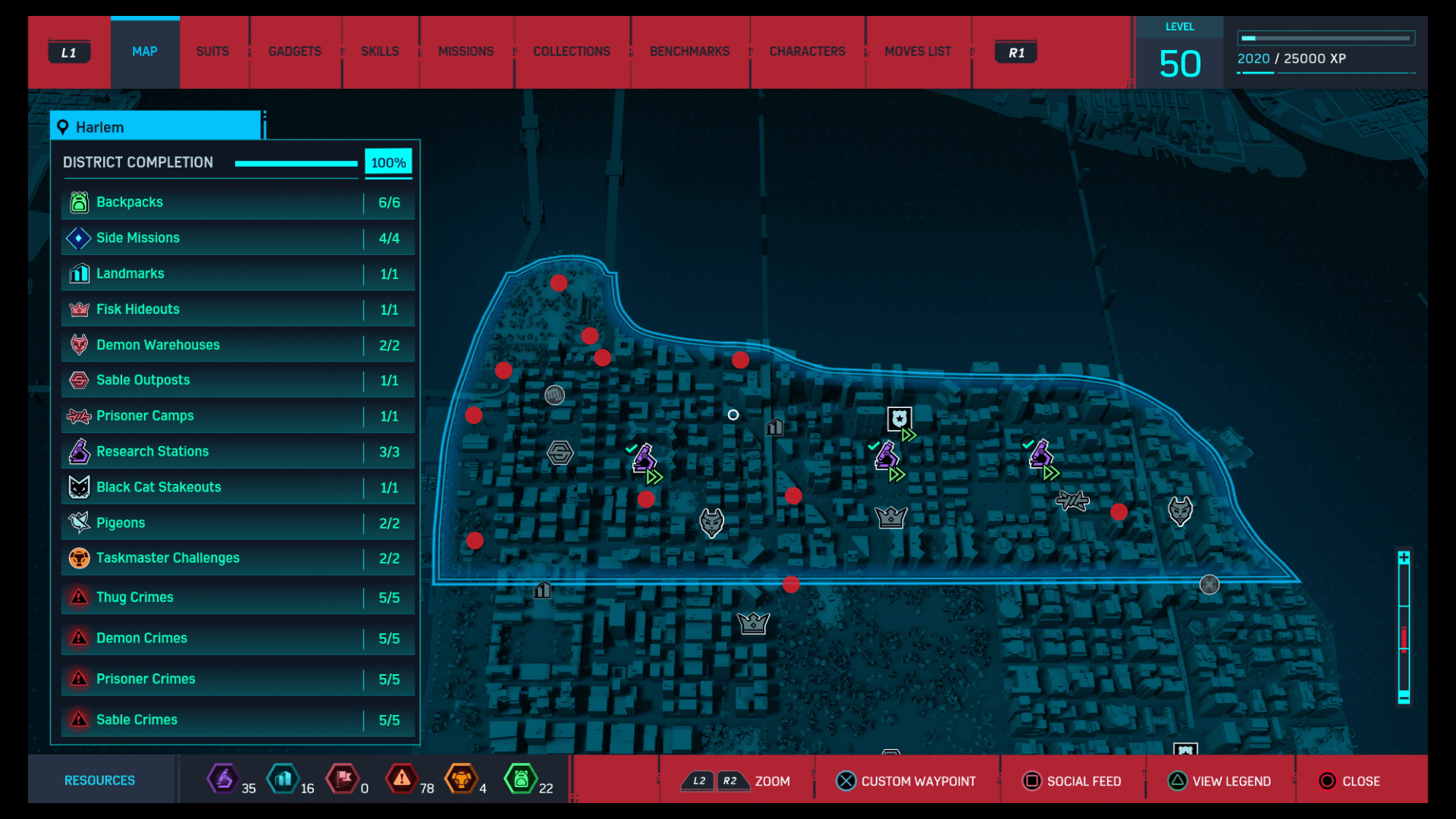Select the Landmark building icon on the map
Viewport: 1456px width, 819px height.
pyautogui.click(x=774, y=428)
